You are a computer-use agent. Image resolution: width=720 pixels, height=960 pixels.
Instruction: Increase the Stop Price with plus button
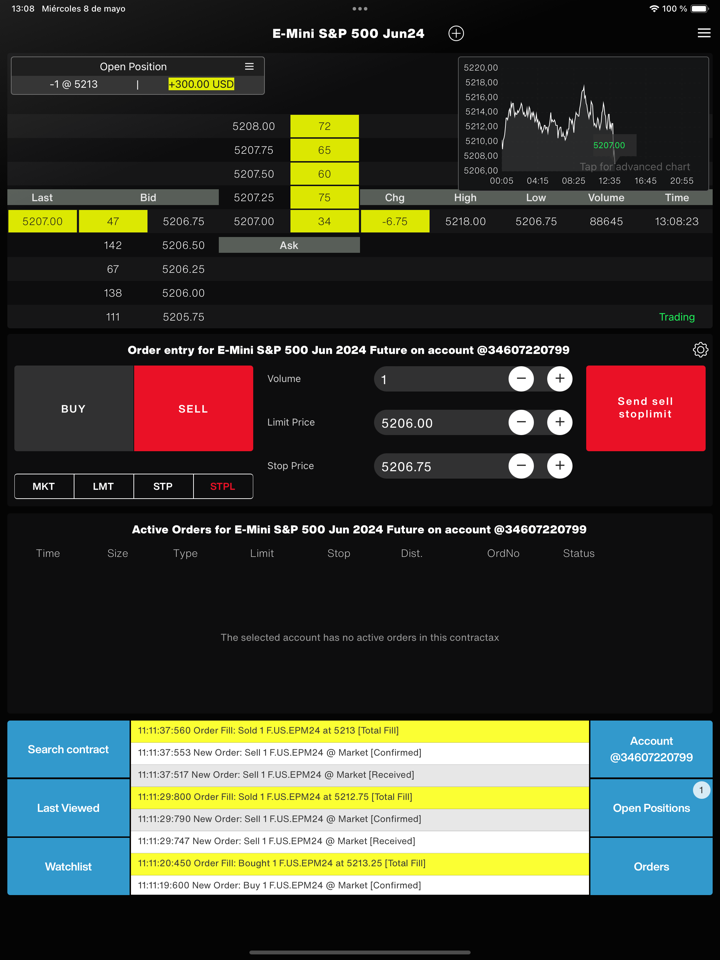(560, 466)
